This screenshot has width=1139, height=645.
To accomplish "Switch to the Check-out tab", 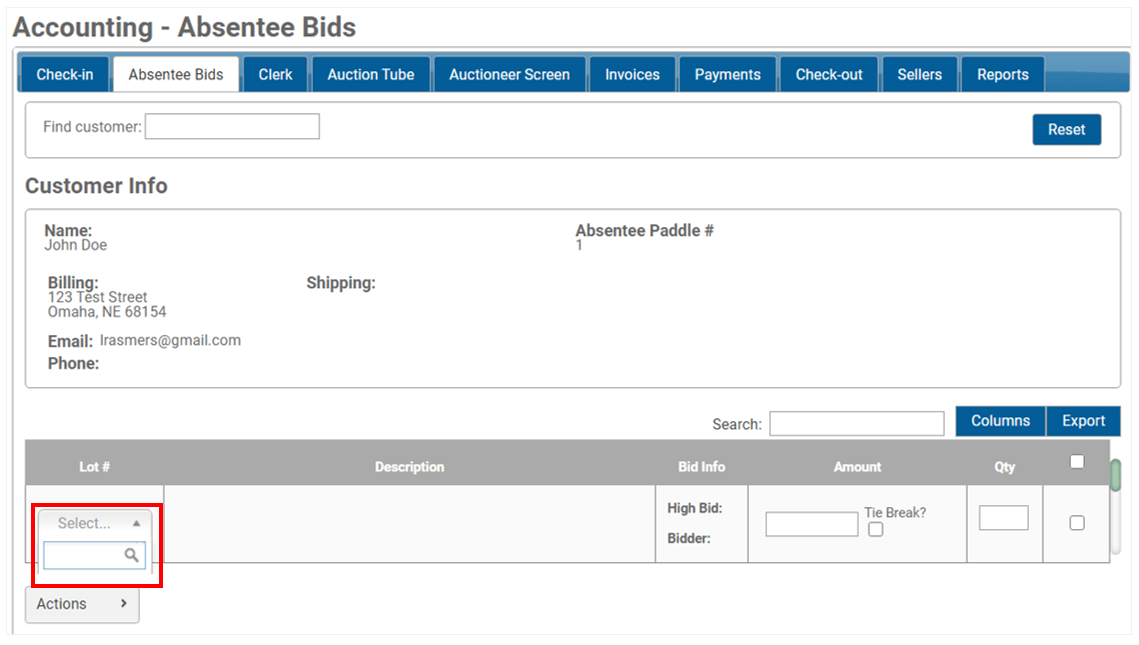I will (828, 73).
